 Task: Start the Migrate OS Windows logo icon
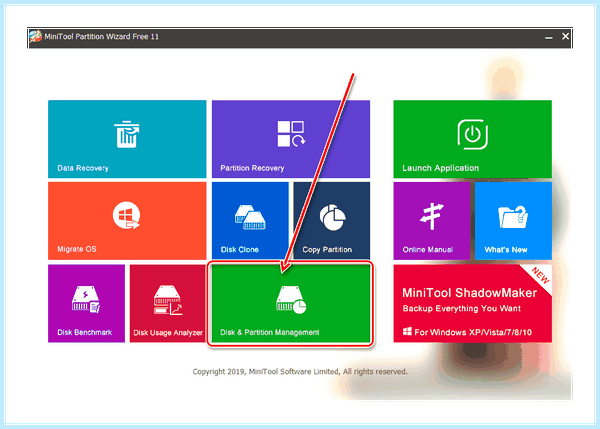pos(126,215)
